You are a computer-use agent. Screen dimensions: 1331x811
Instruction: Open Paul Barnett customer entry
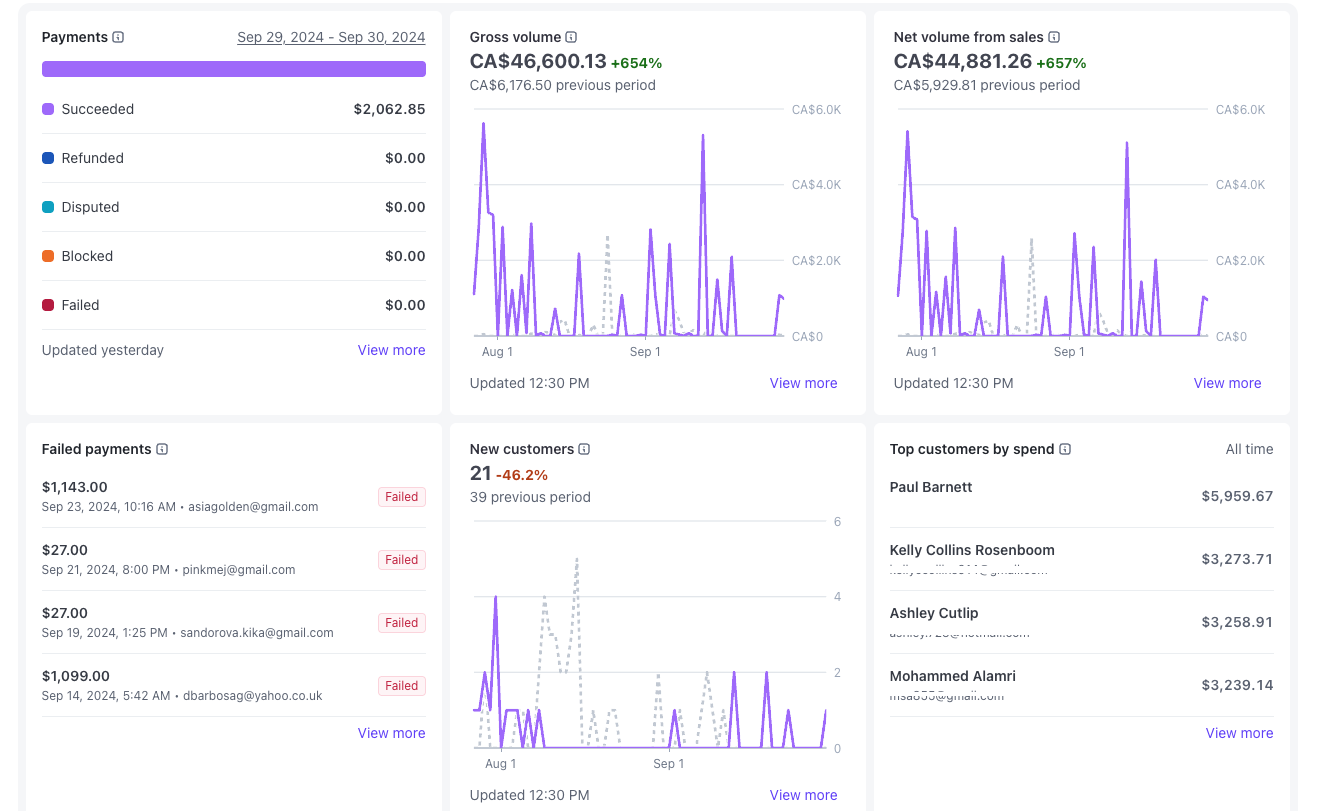pos(931,487)
